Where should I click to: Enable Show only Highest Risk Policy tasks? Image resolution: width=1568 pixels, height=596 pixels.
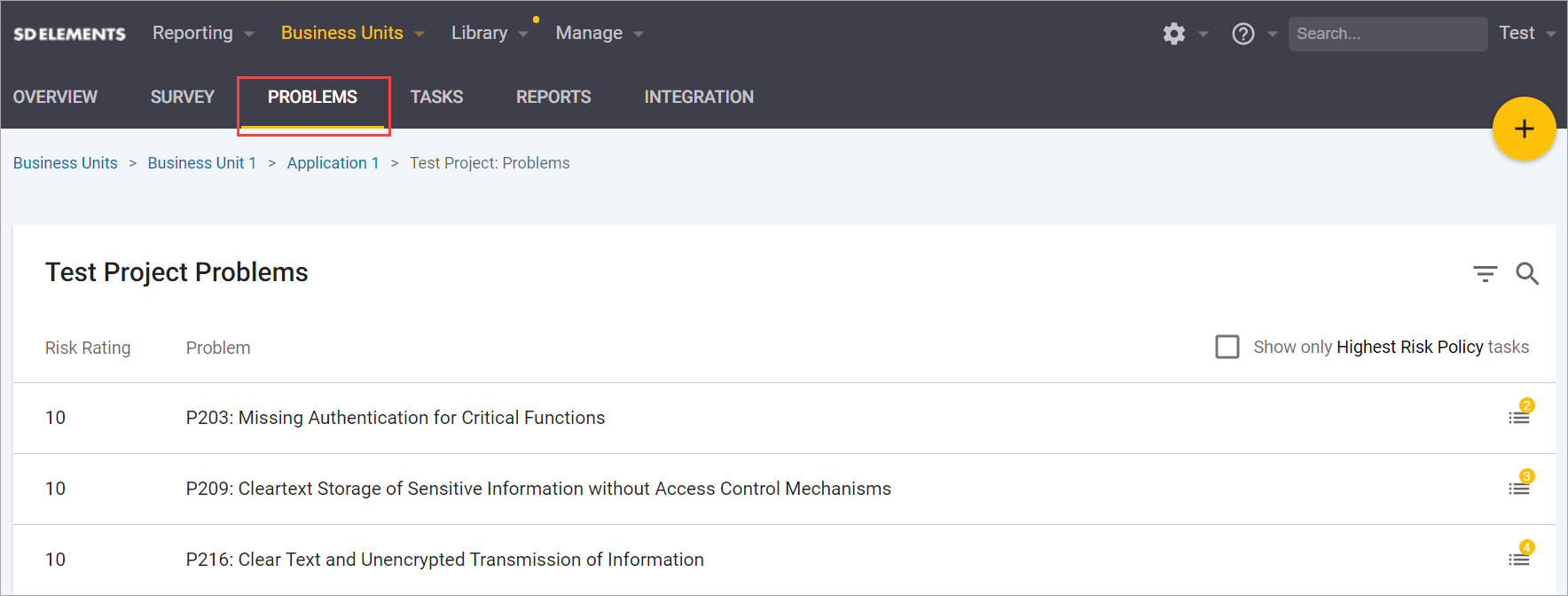1227,347
